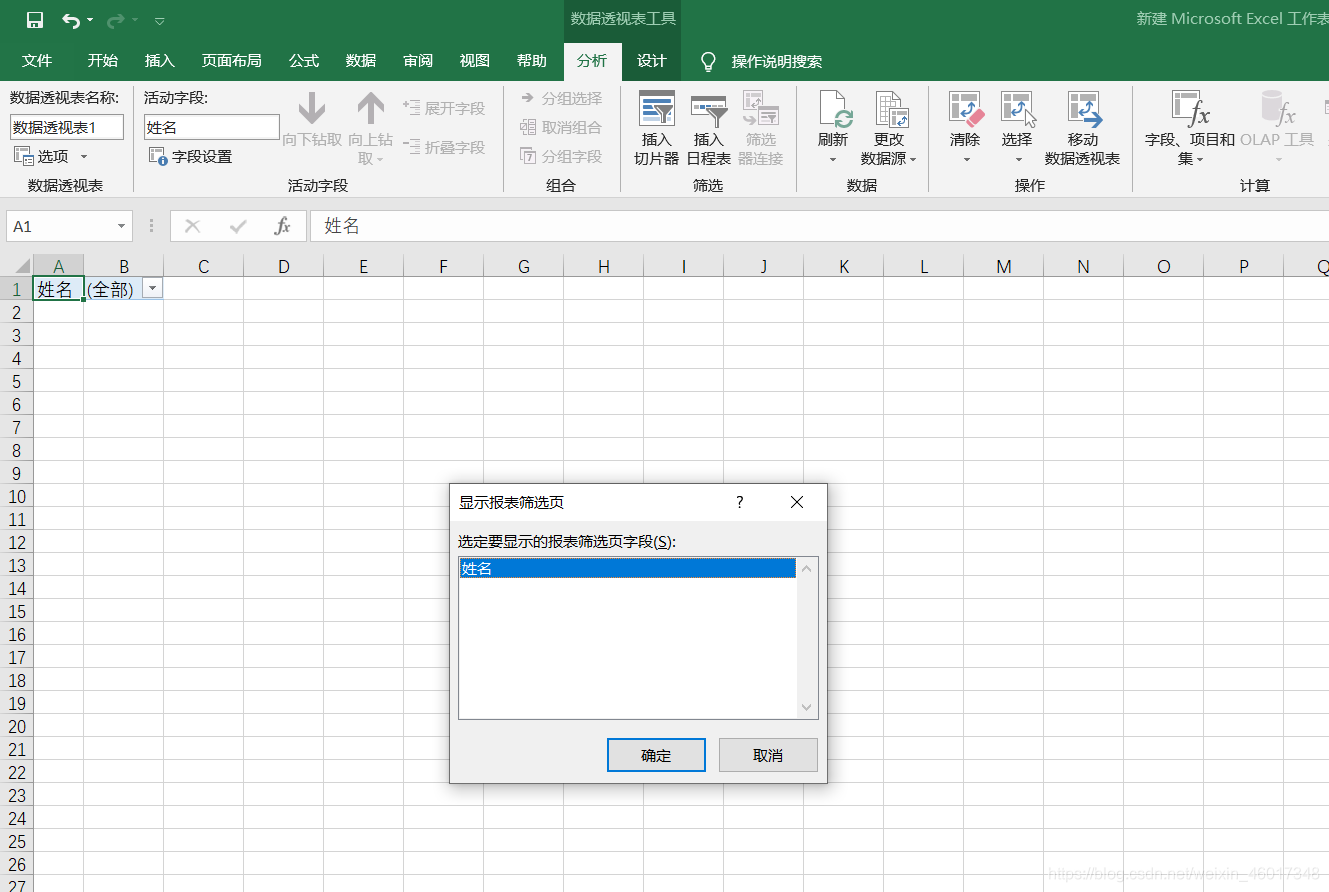
Task: Open the undo history dropdown arrow
Action: point(90,20)
